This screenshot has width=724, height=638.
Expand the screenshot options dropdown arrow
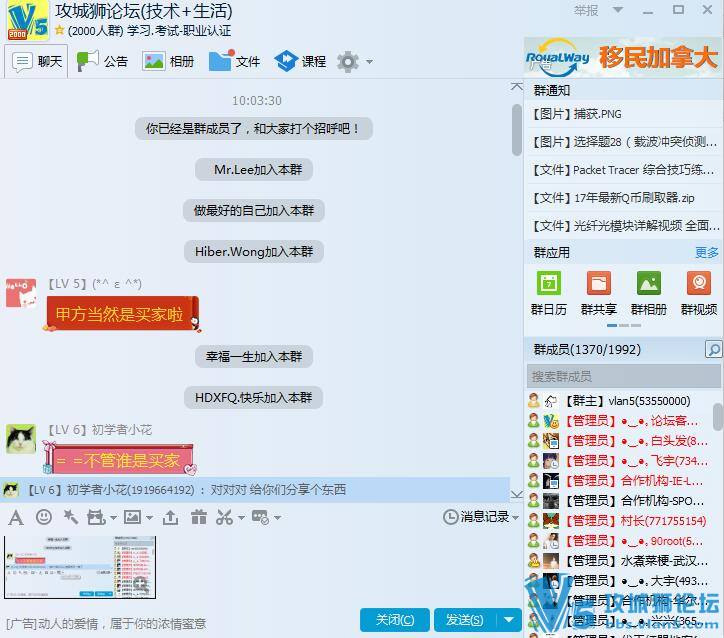click(241, 518)
